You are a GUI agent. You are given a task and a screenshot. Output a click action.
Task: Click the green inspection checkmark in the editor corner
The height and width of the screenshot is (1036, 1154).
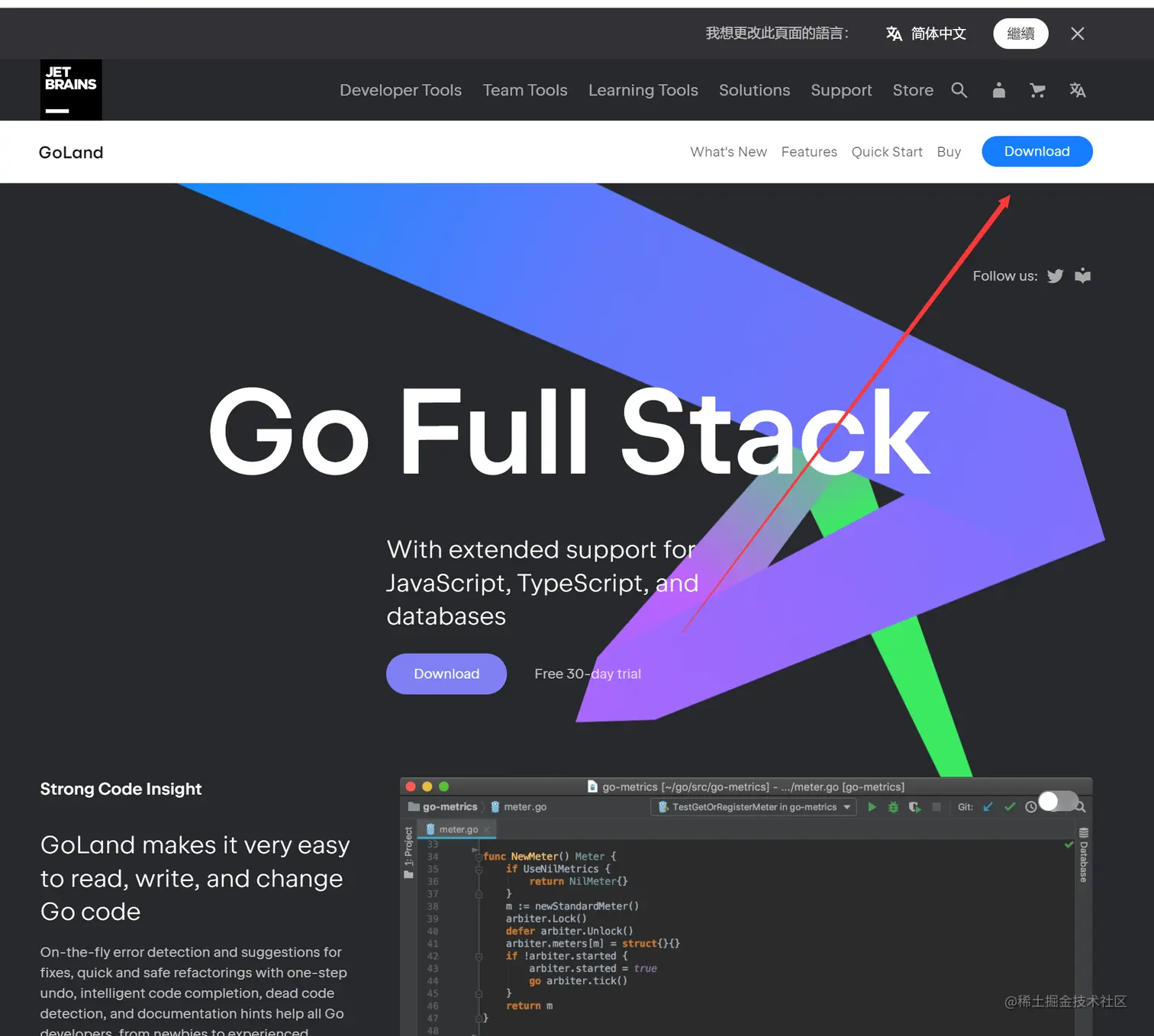(1069, 845)
